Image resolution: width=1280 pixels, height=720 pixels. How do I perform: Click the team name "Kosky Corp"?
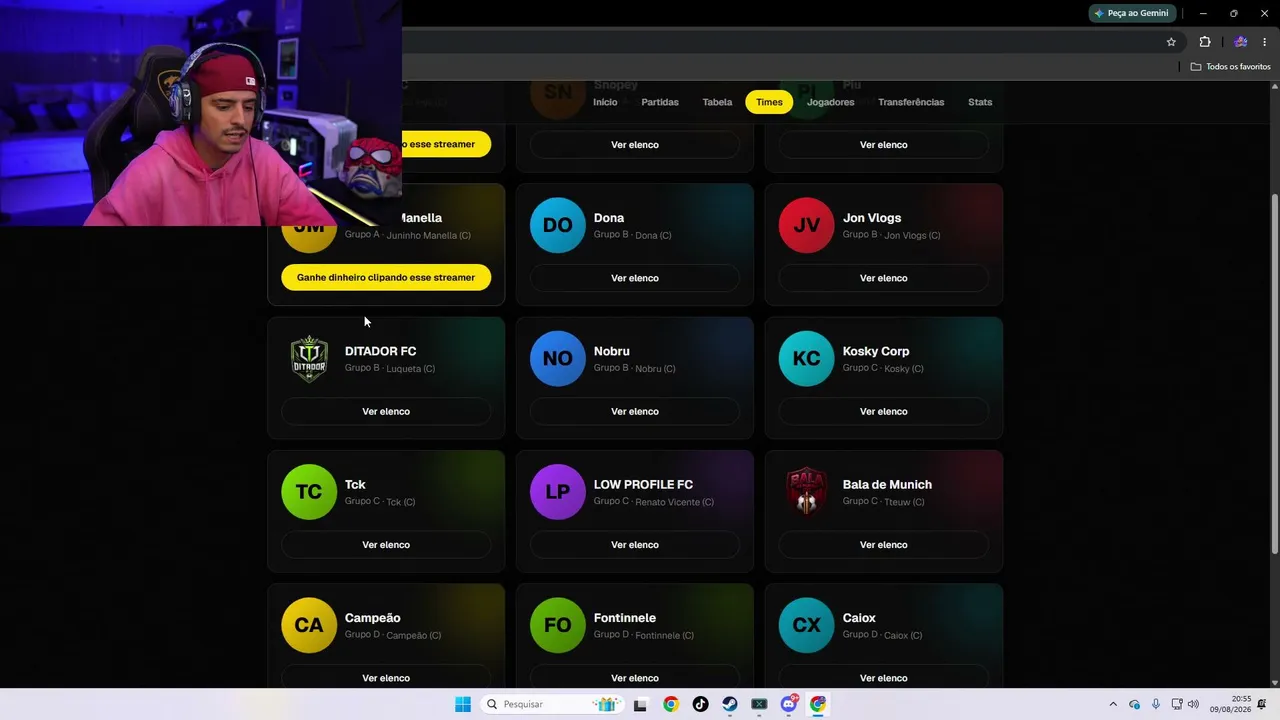click(x=876, y=351)
